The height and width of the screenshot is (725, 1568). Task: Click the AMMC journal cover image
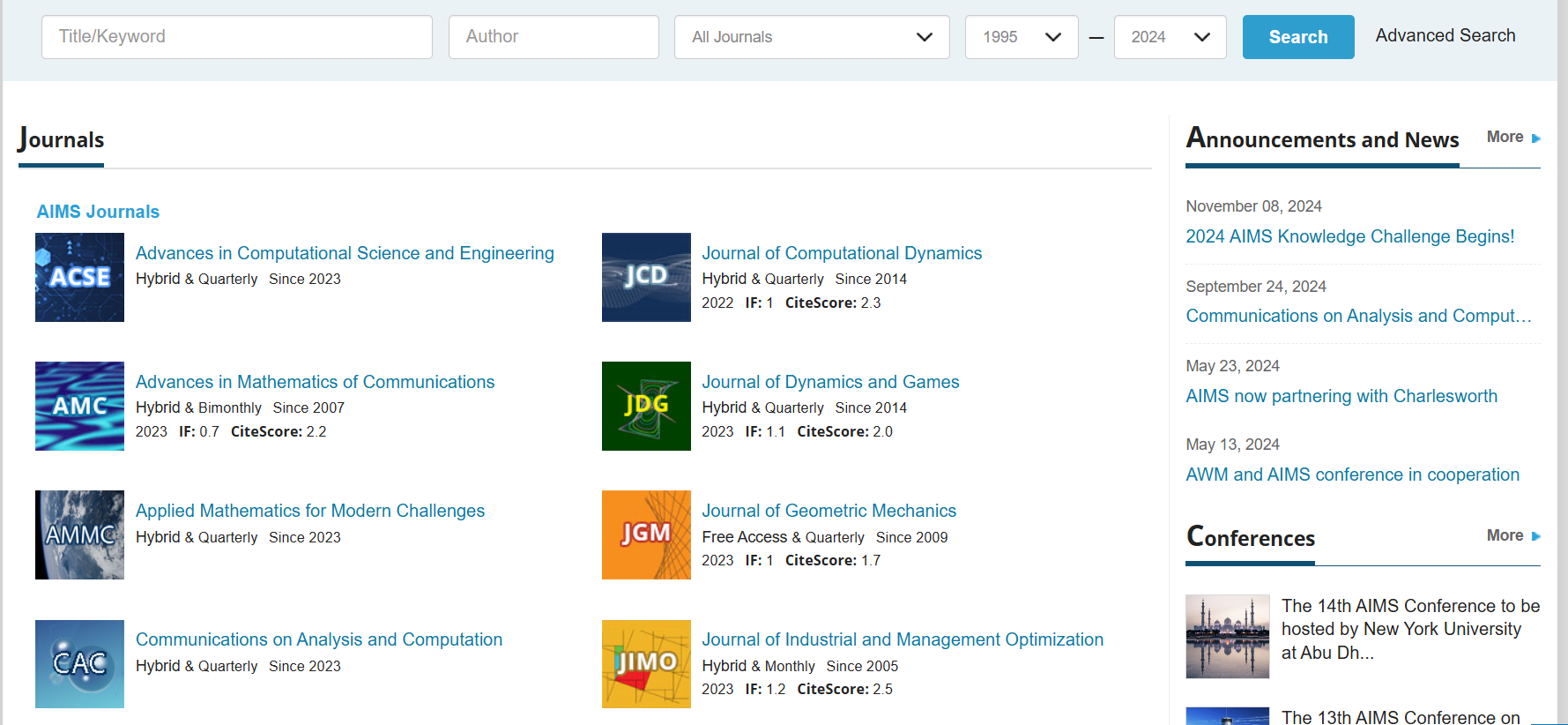79,534
